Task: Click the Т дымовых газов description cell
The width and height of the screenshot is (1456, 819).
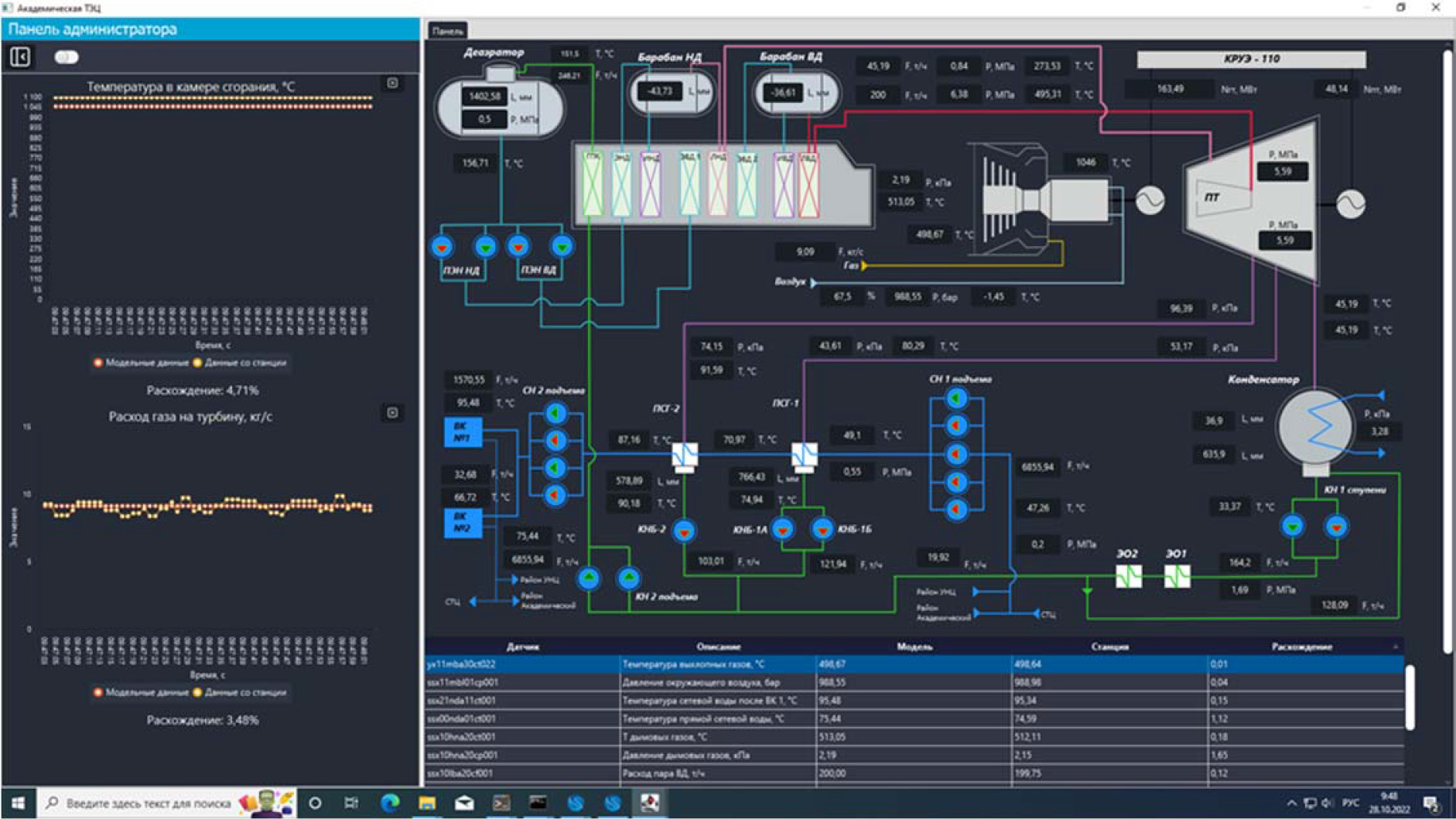Action: click(719, 737)
